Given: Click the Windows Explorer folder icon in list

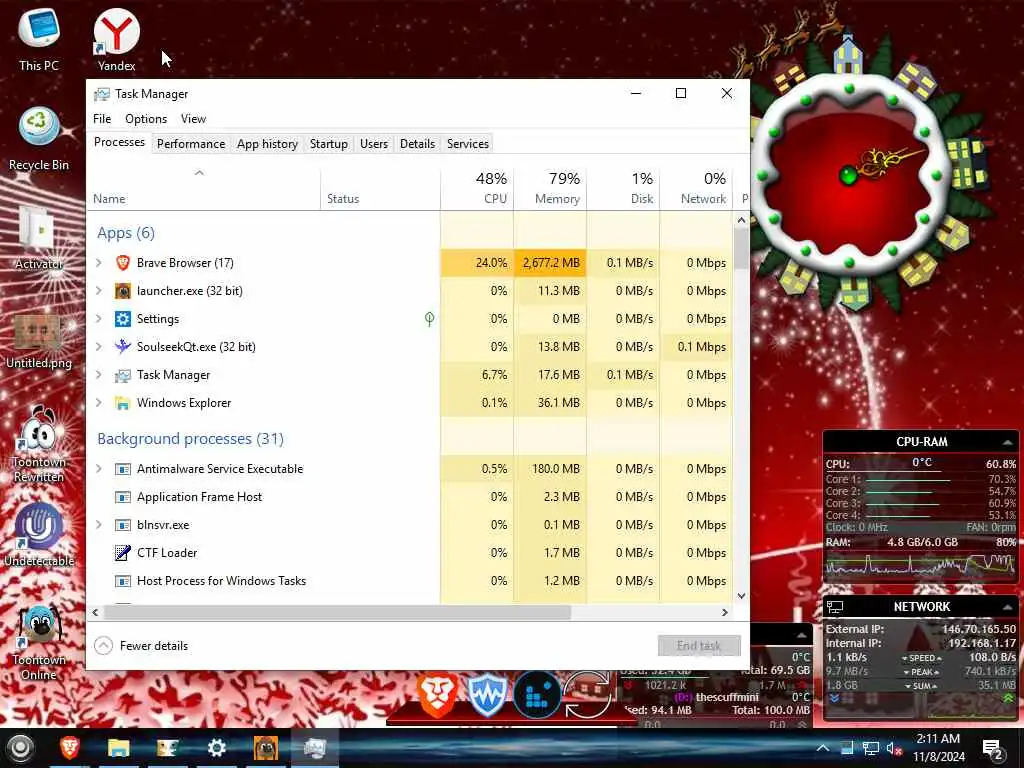Looking at the screenshot, I should click(x=123, y=403).
